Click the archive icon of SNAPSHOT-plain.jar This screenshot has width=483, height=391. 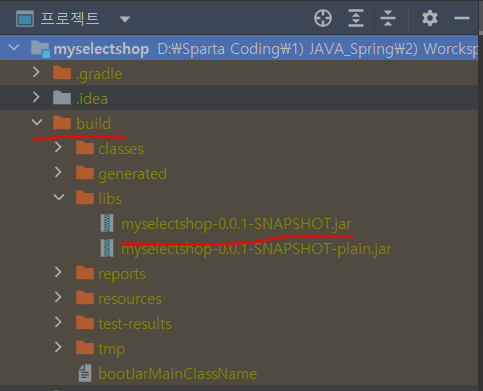(107, 248)
